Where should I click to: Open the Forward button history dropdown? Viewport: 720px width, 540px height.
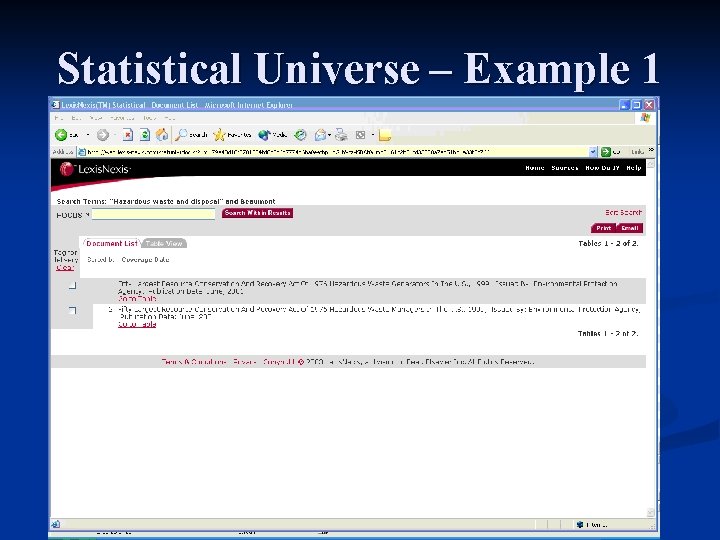115,135
